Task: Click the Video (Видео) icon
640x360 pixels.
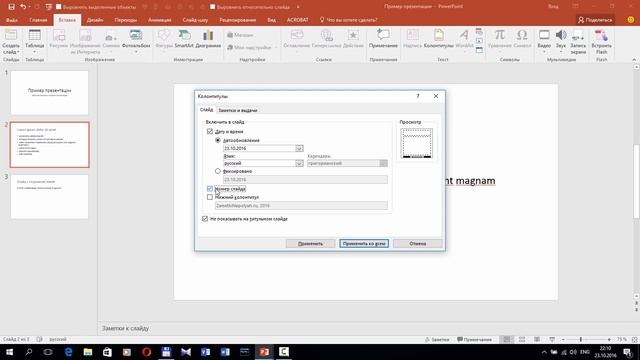Action: [x=544, y=35]
